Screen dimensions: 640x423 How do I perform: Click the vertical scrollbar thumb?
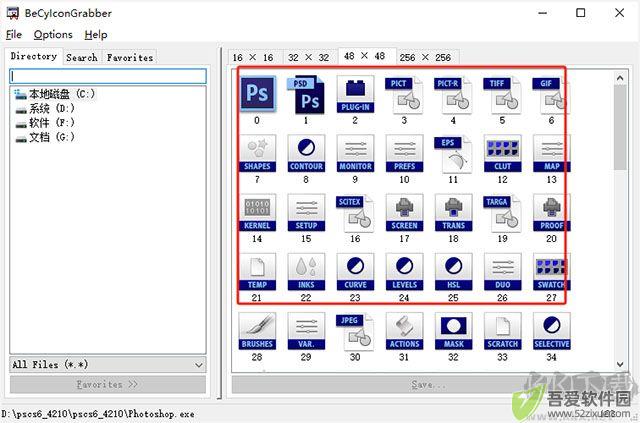(620, 127)
